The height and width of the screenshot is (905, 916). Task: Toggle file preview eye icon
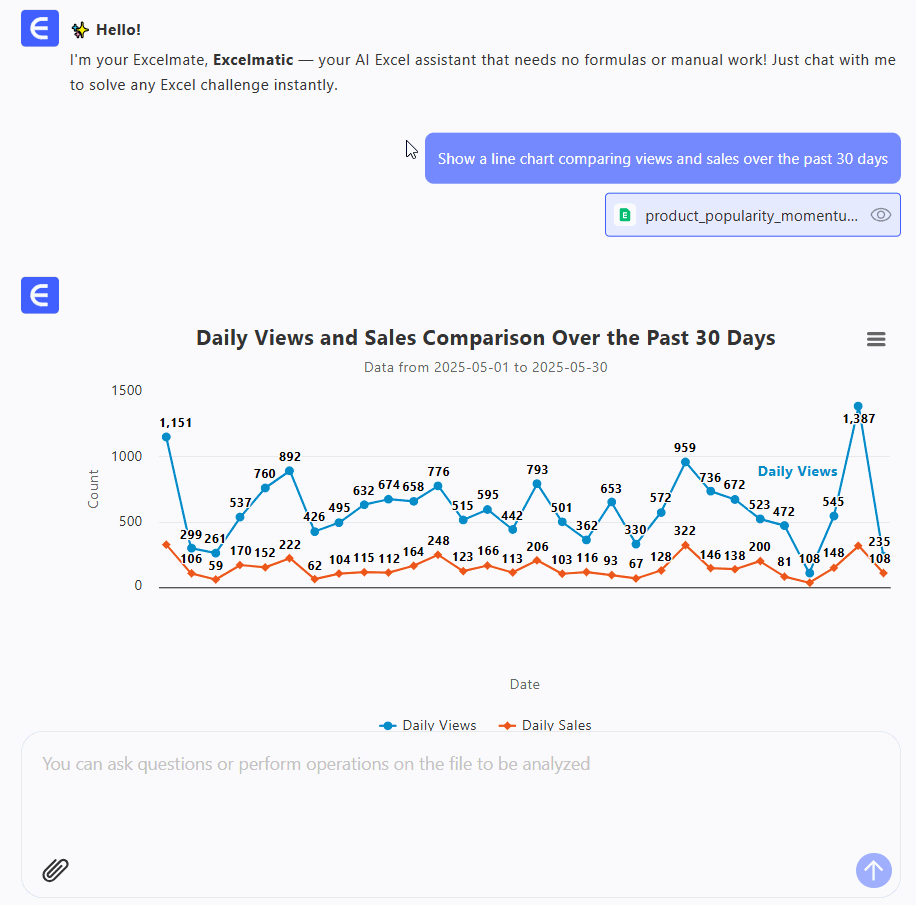click(880, 215)
